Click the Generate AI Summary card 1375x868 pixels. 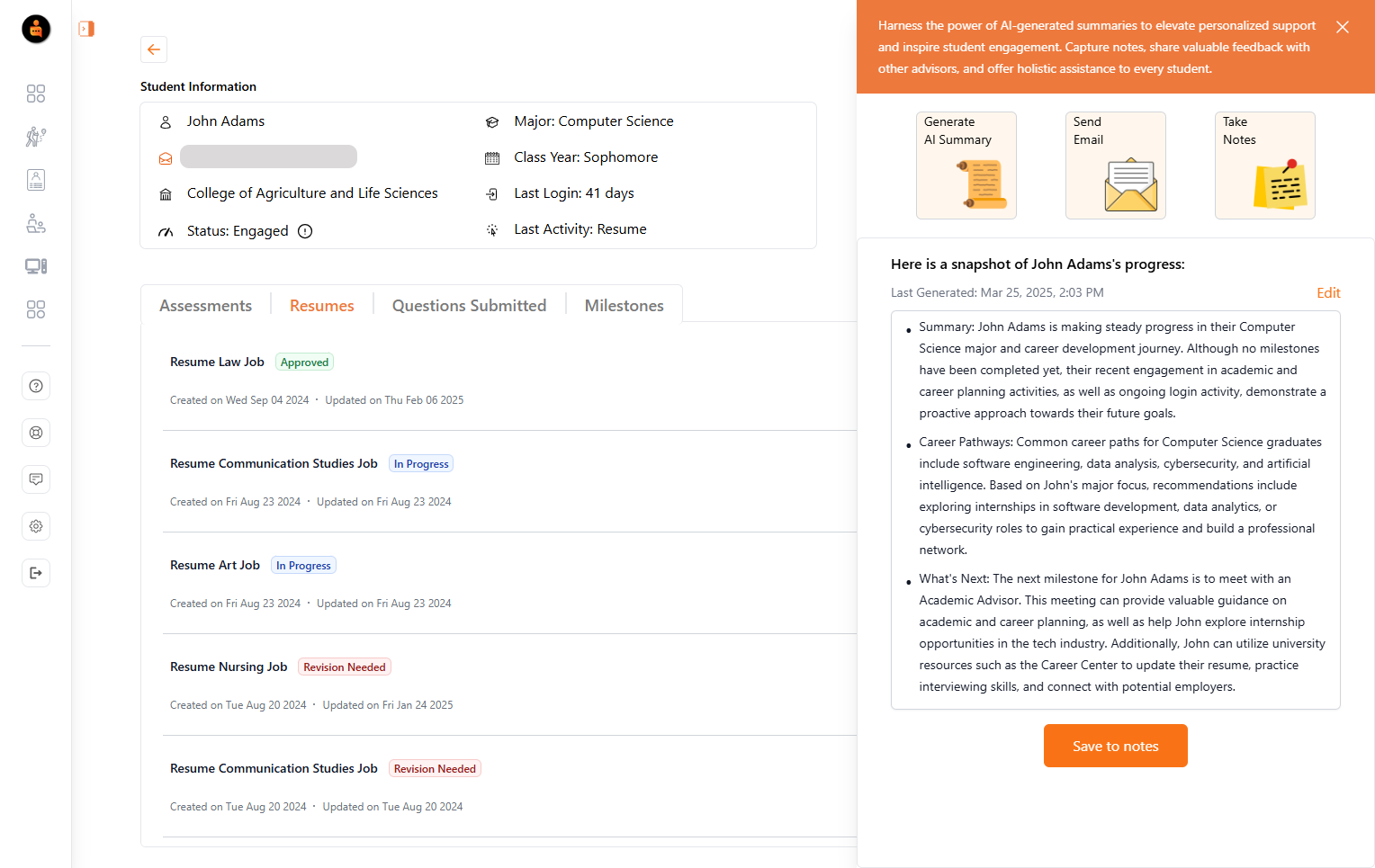point(966,166)
